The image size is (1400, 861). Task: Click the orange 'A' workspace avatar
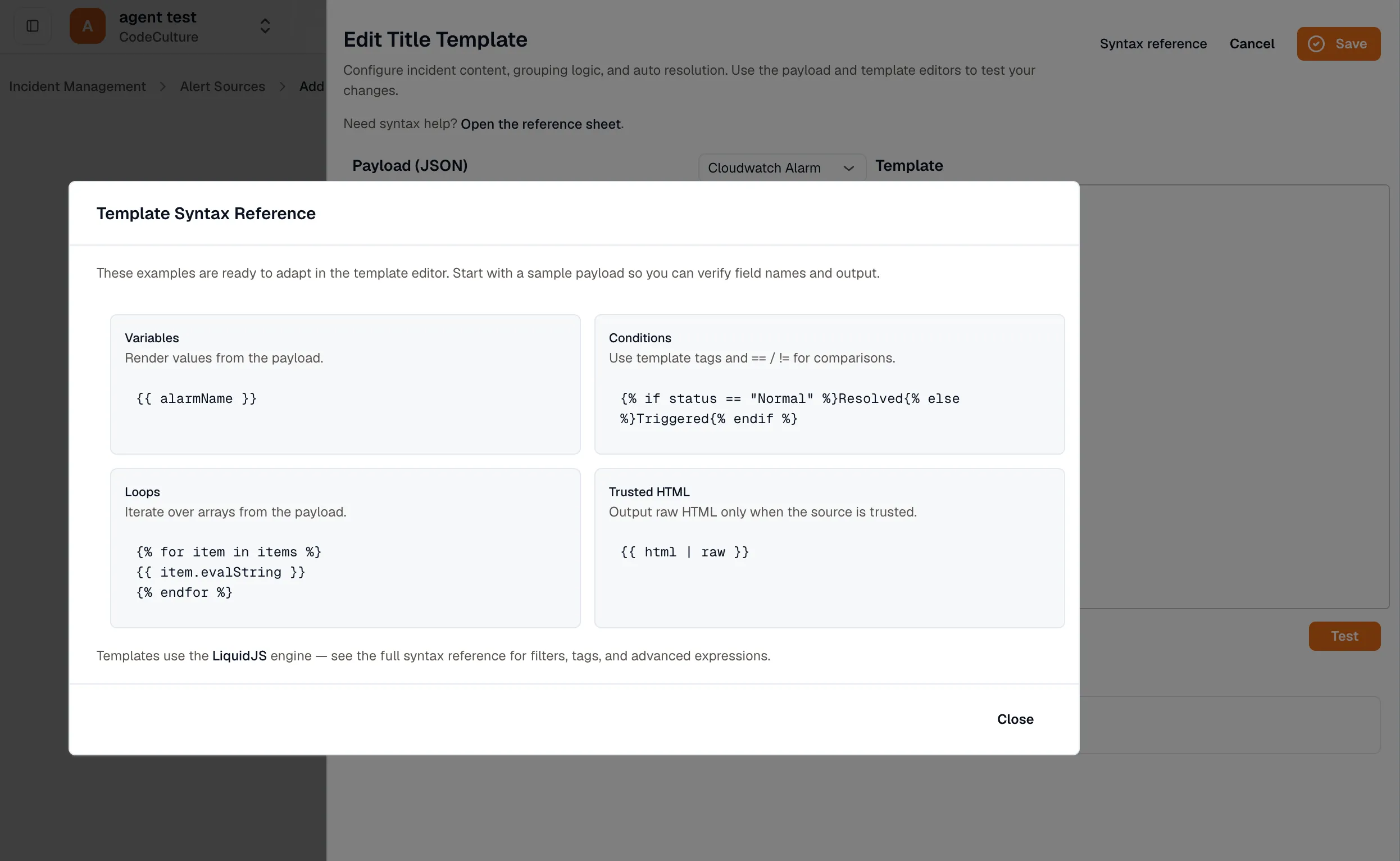coord(87,26)
